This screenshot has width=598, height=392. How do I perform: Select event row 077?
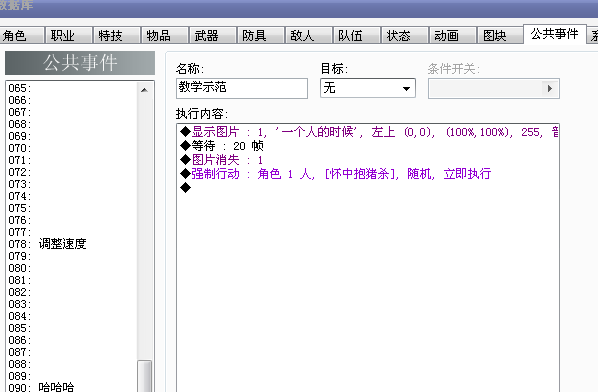pyautogui.click(x=72, y=232)
